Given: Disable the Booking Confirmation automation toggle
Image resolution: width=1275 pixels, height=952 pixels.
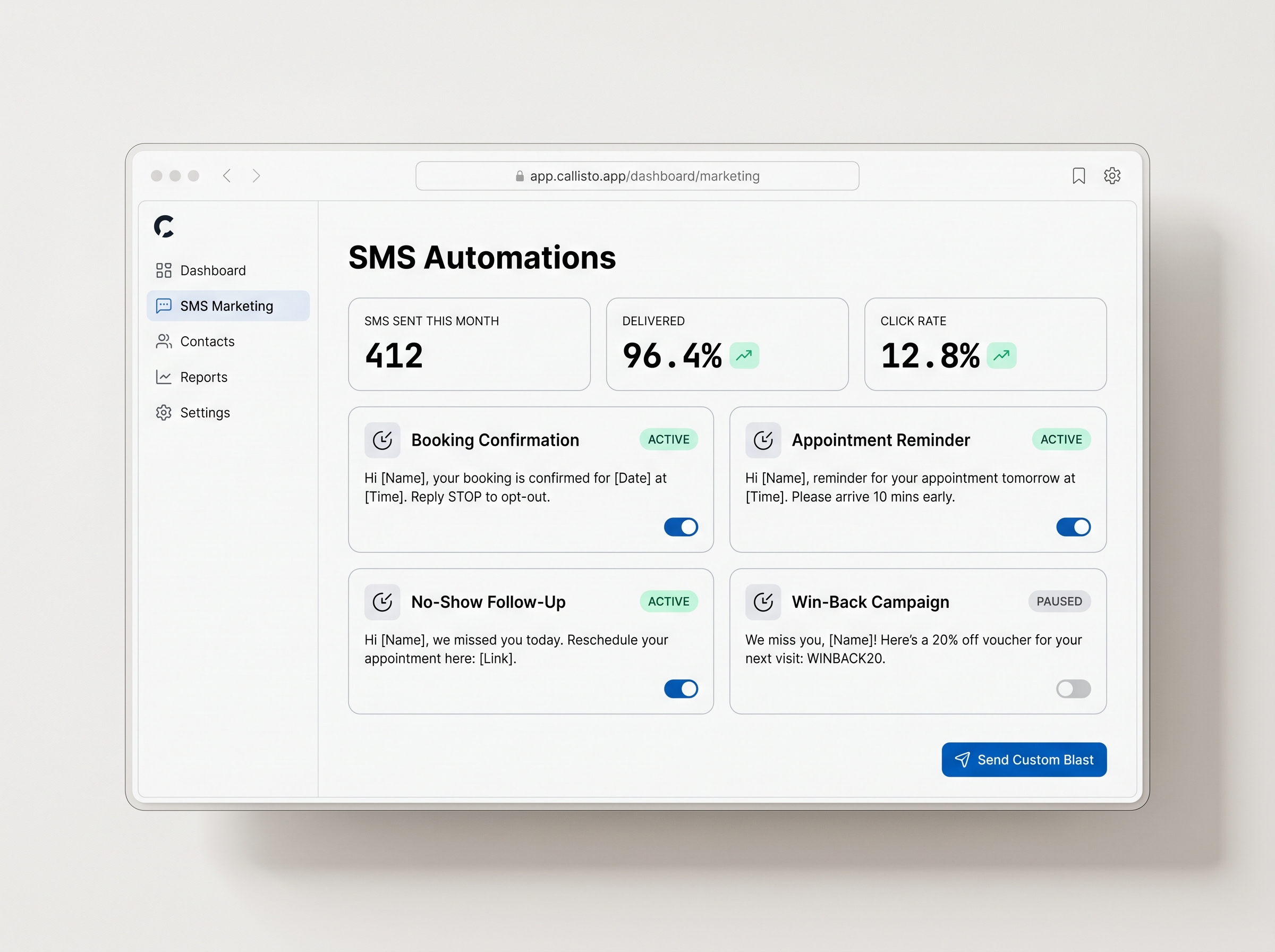Looking at the screenshot, I should [681, 526].
